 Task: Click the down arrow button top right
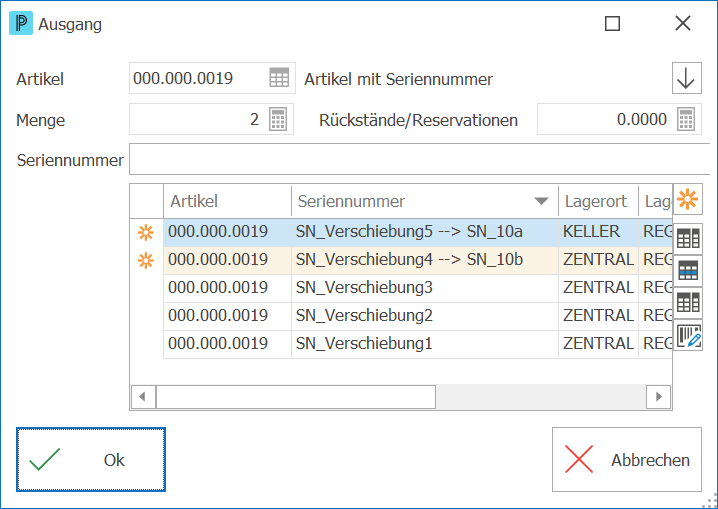(686, 78)
